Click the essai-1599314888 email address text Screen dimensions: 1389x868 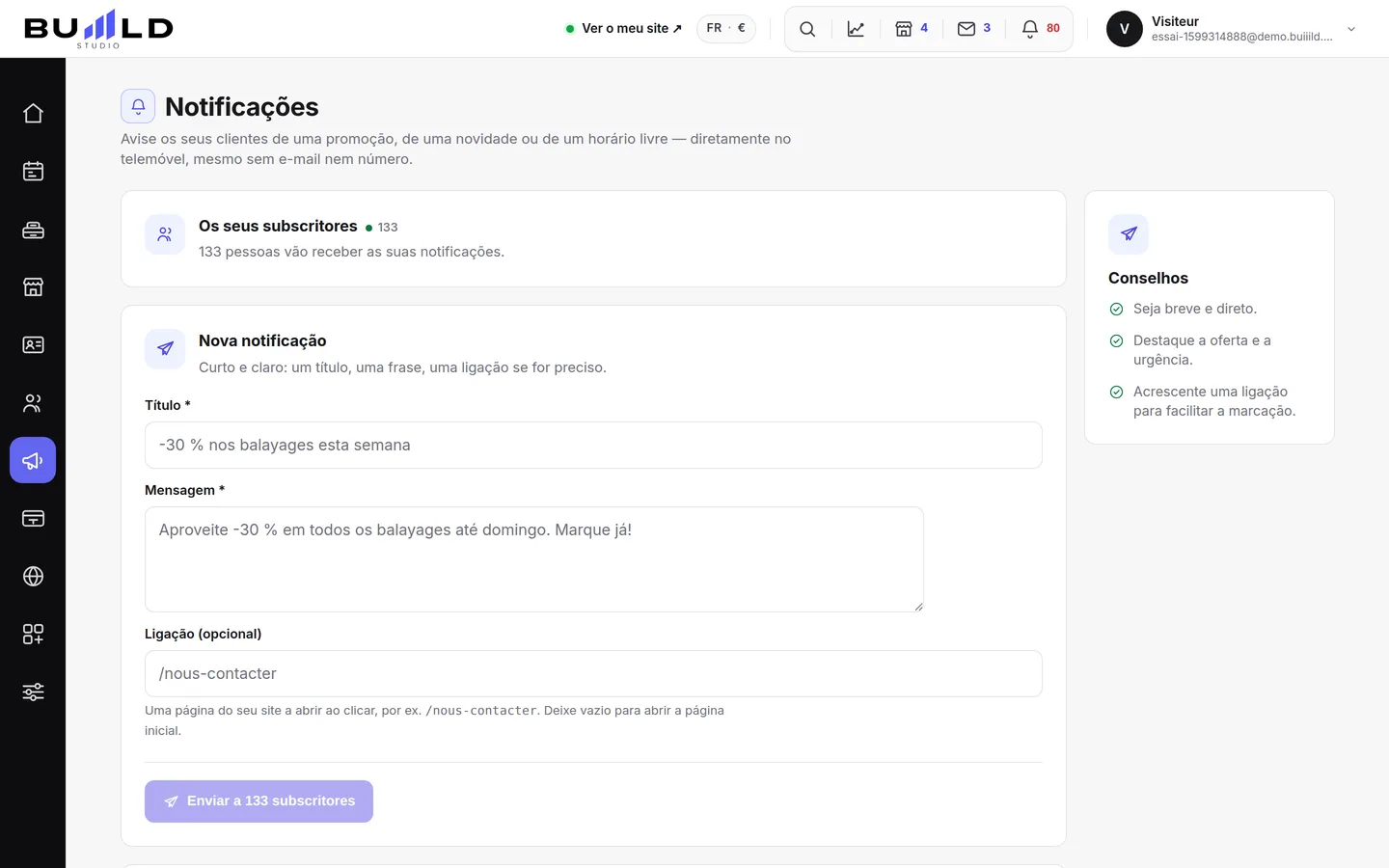[1242, 37]
